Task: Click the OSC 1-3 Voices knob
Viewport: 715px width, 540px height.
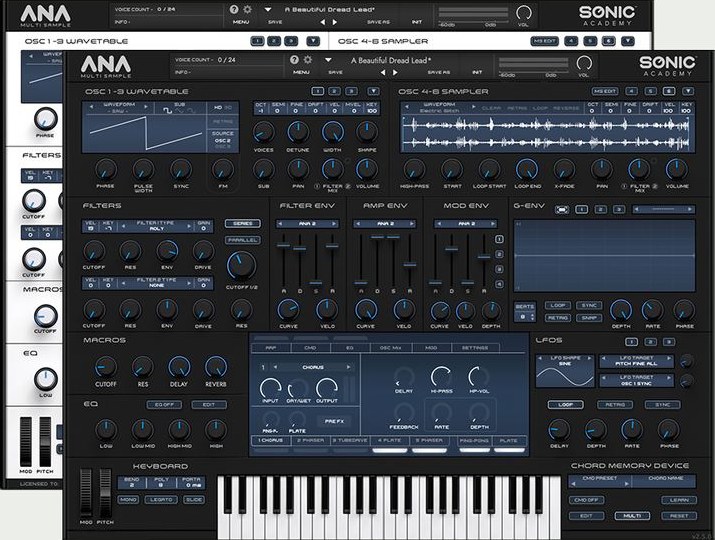Action: point(264,132)
